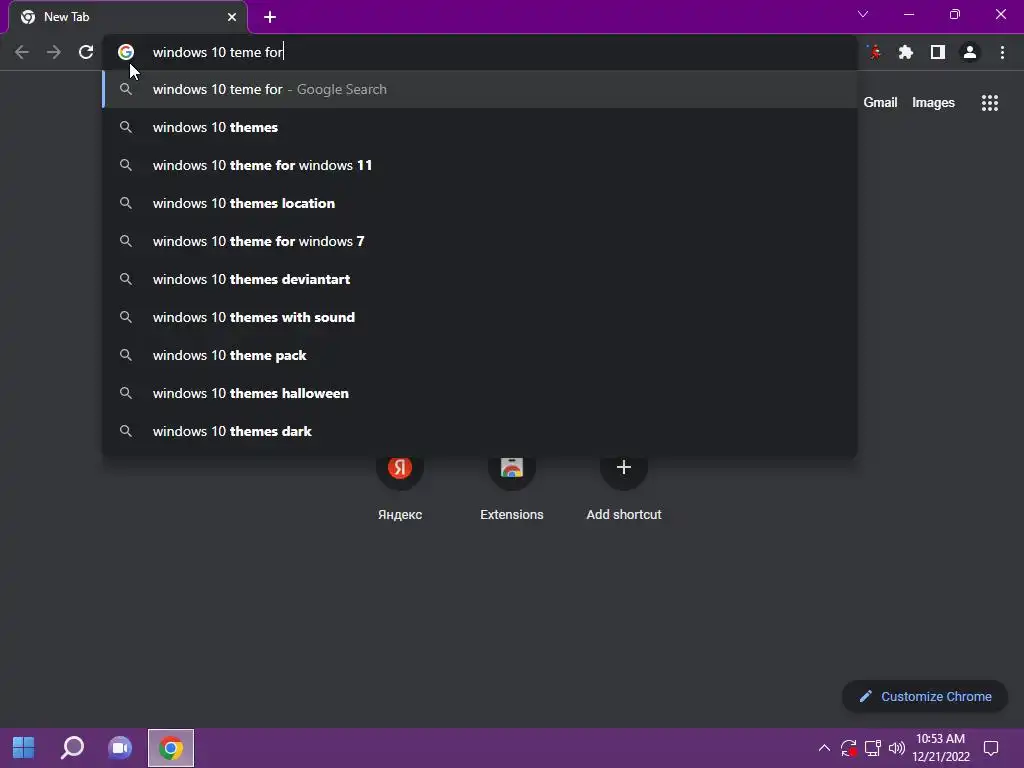Open the network tray icon

pos(872,748)
